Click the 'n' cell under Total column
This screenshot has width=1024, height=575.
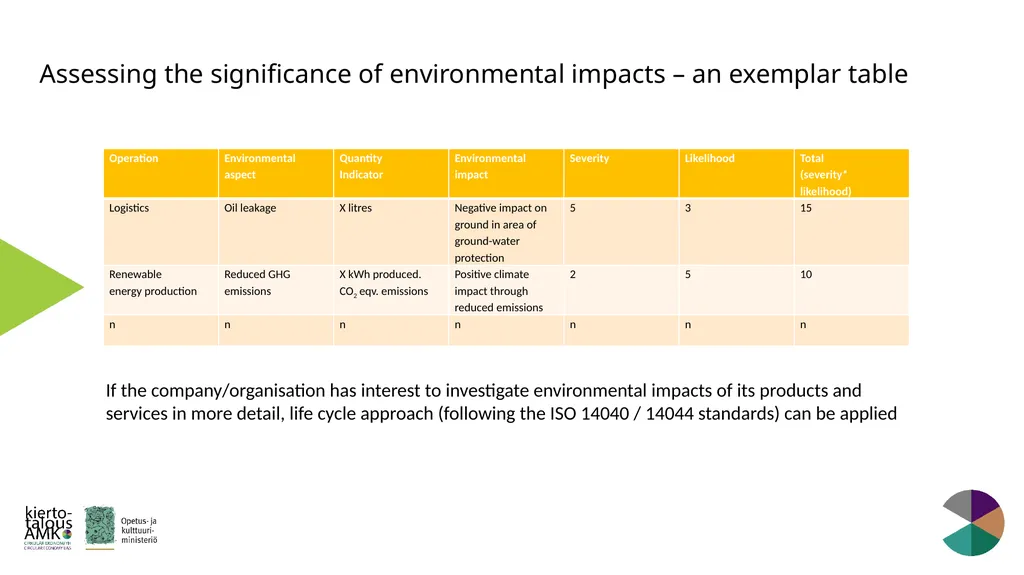pyautogui.click(x=852, y=330)
